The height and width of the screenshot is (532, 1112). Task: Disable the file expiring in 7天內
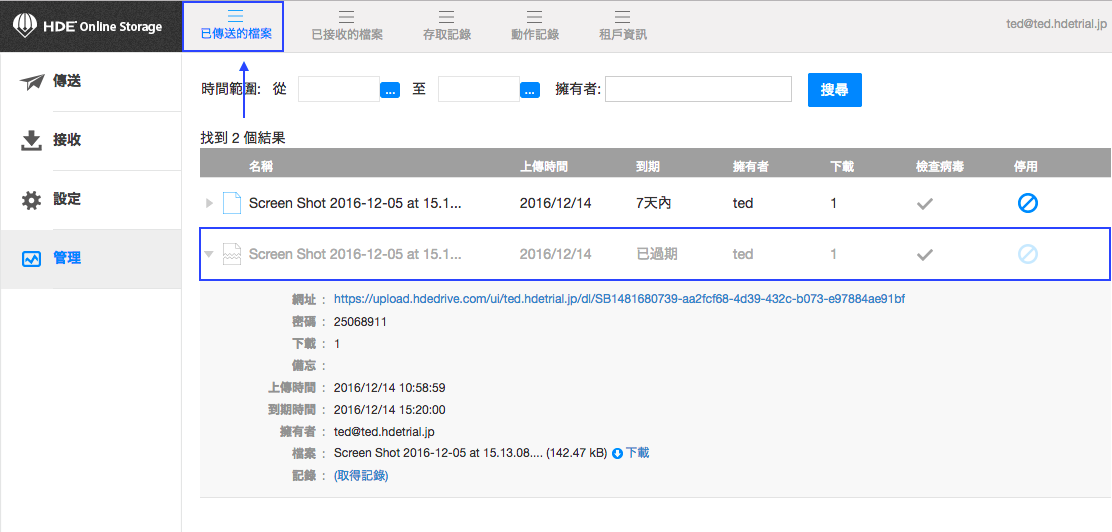[1028, 204]
